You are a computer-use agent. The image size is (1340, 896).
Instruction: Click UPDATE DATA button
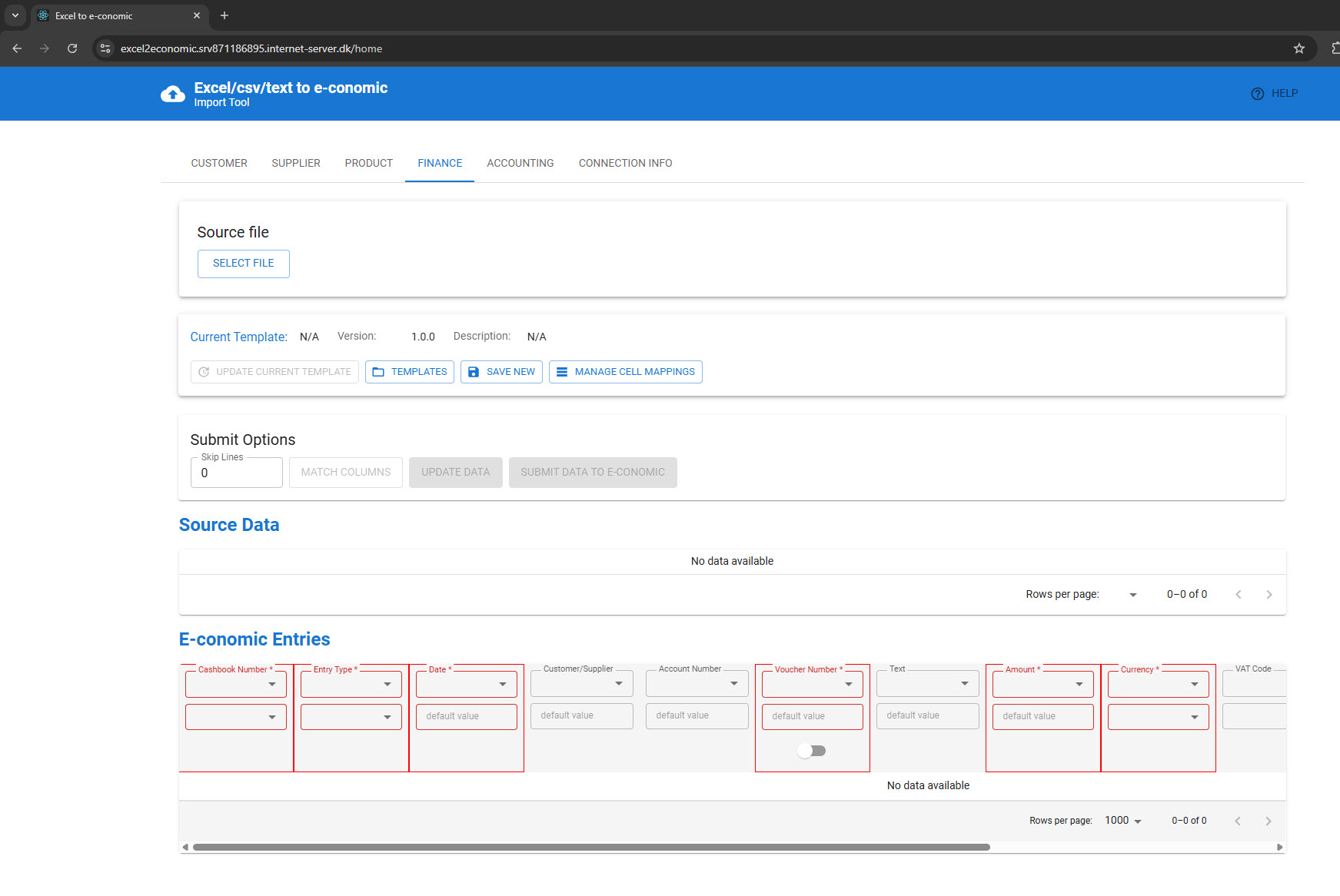[x=456, y=473]
